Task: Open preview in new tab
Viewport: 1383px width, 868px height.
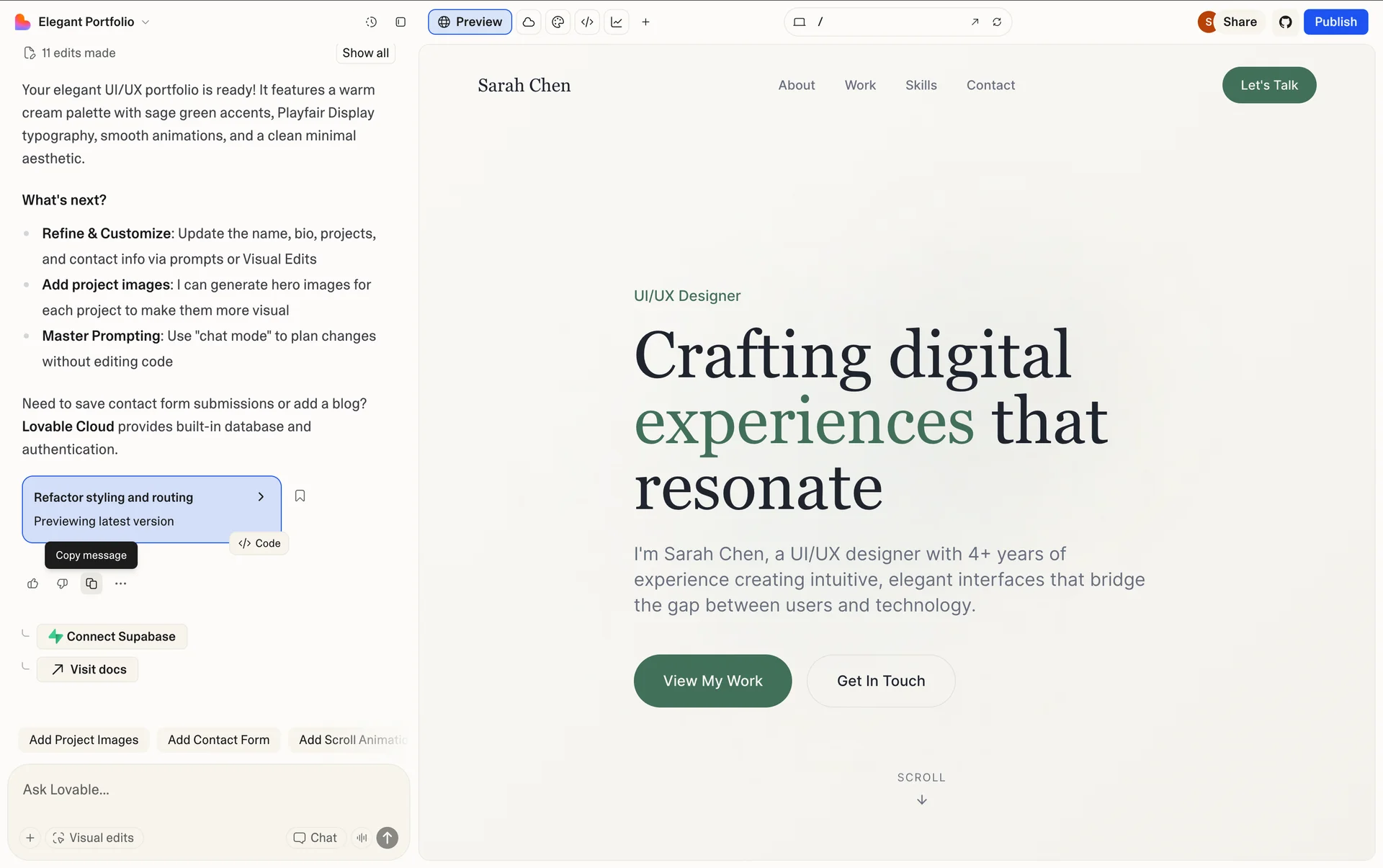Action: coord(975,22)
